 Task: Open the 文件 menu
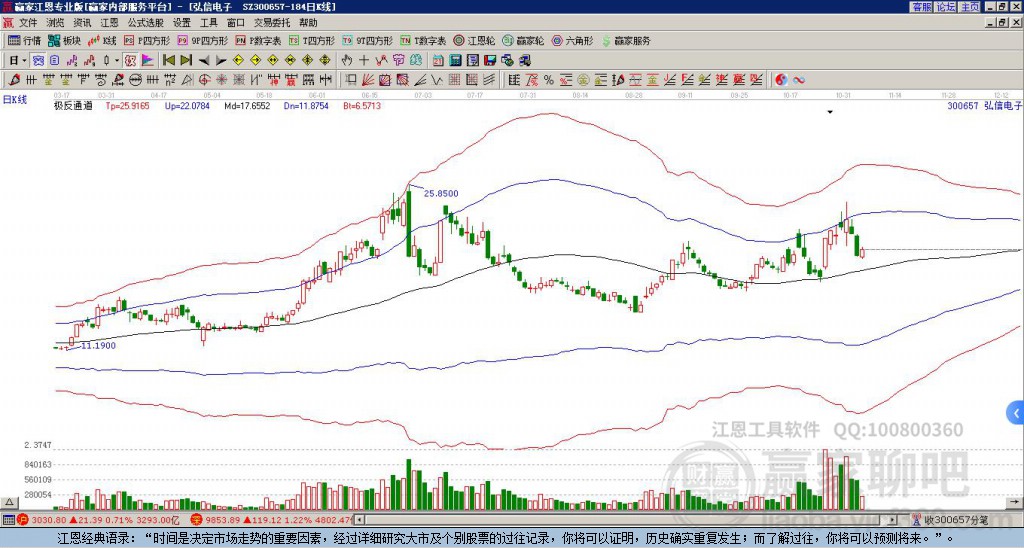pos(28,23)
